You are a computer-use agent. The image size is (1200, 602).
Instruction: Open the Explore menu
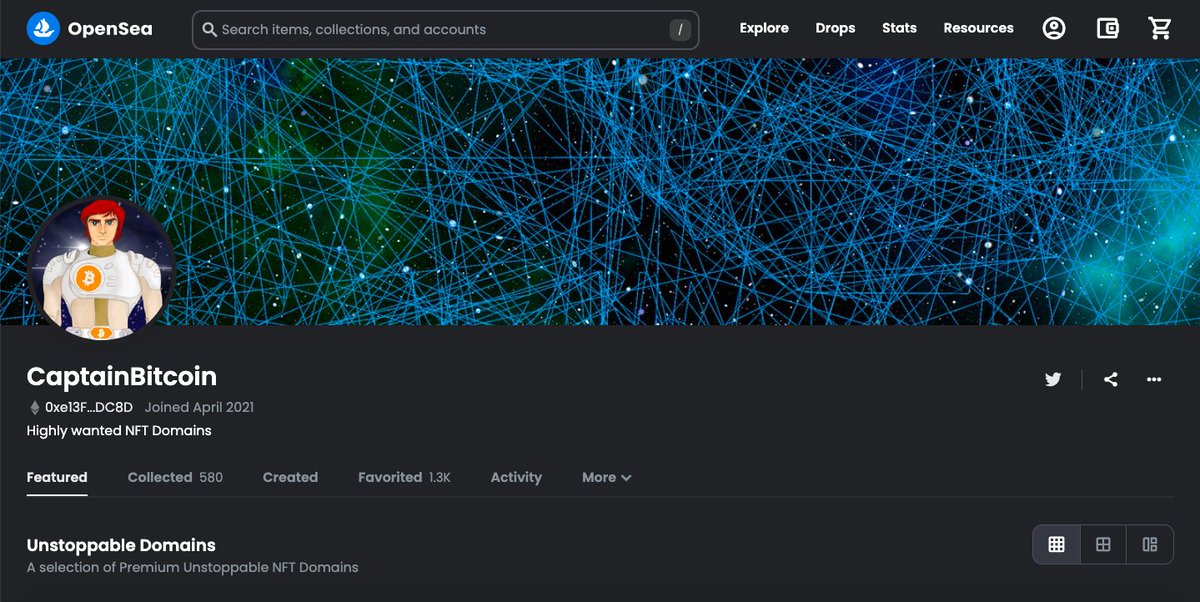point(764,28)
